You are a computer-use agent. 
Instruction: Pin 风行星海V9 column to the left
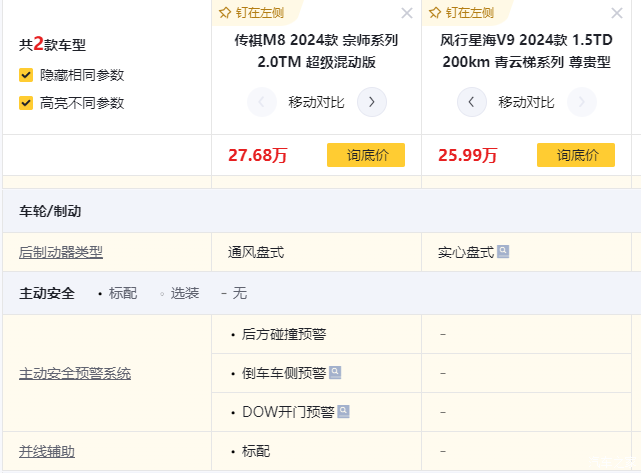click(x=462, y=13)
